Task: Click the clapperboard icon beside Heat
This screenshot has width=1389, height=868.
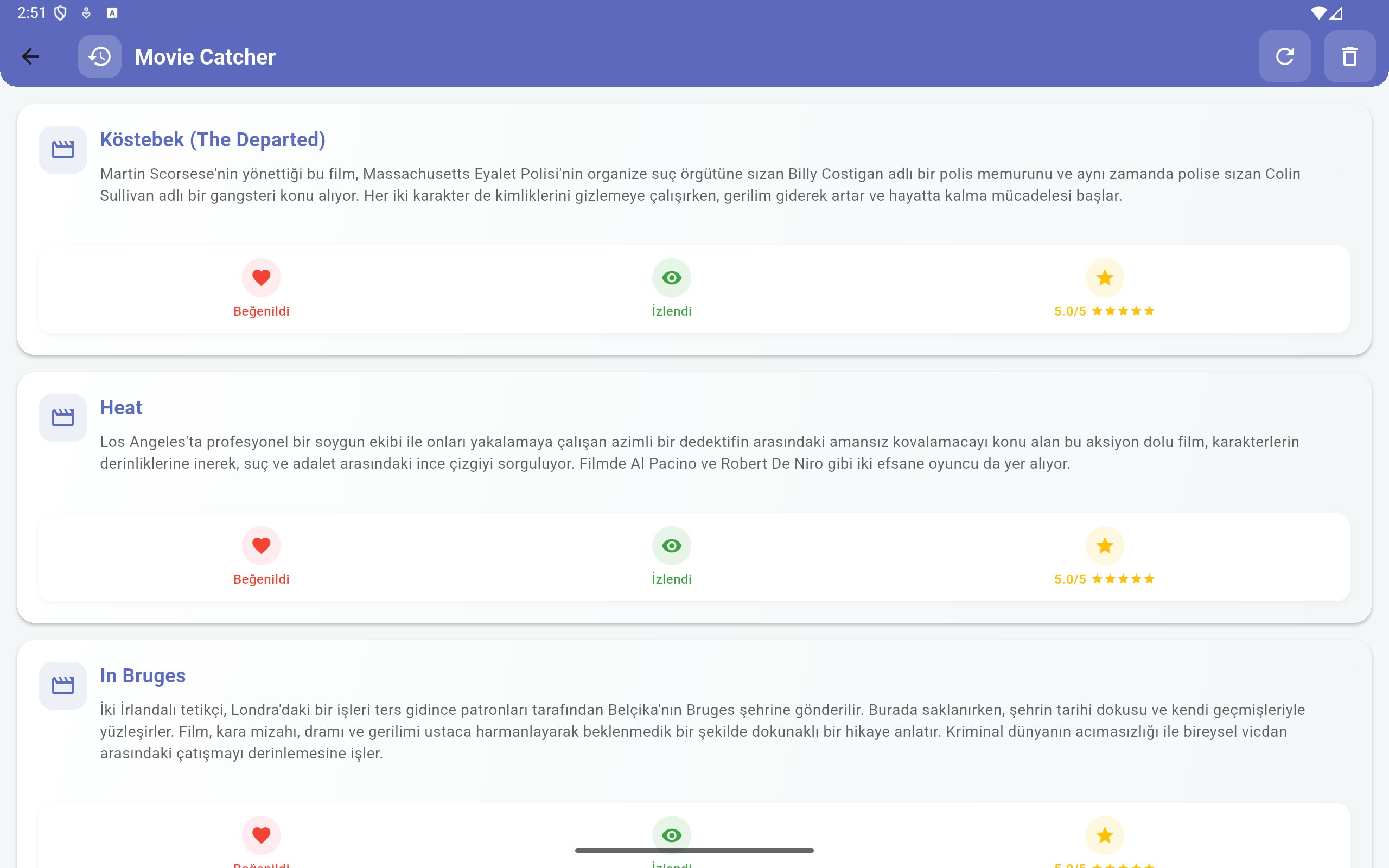Action: pos(62,417)
